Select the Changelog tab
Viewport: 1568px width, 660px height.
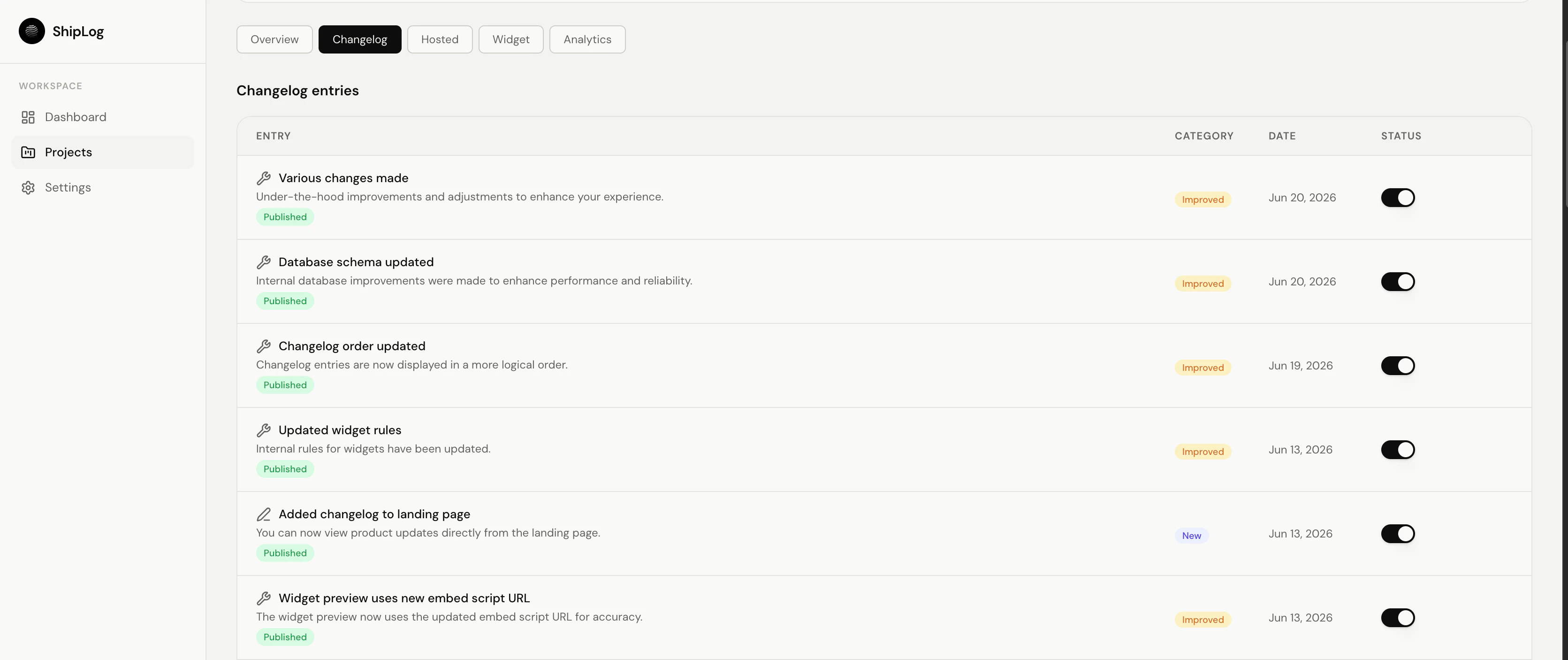pyautogui.click(x=360, y=39)
